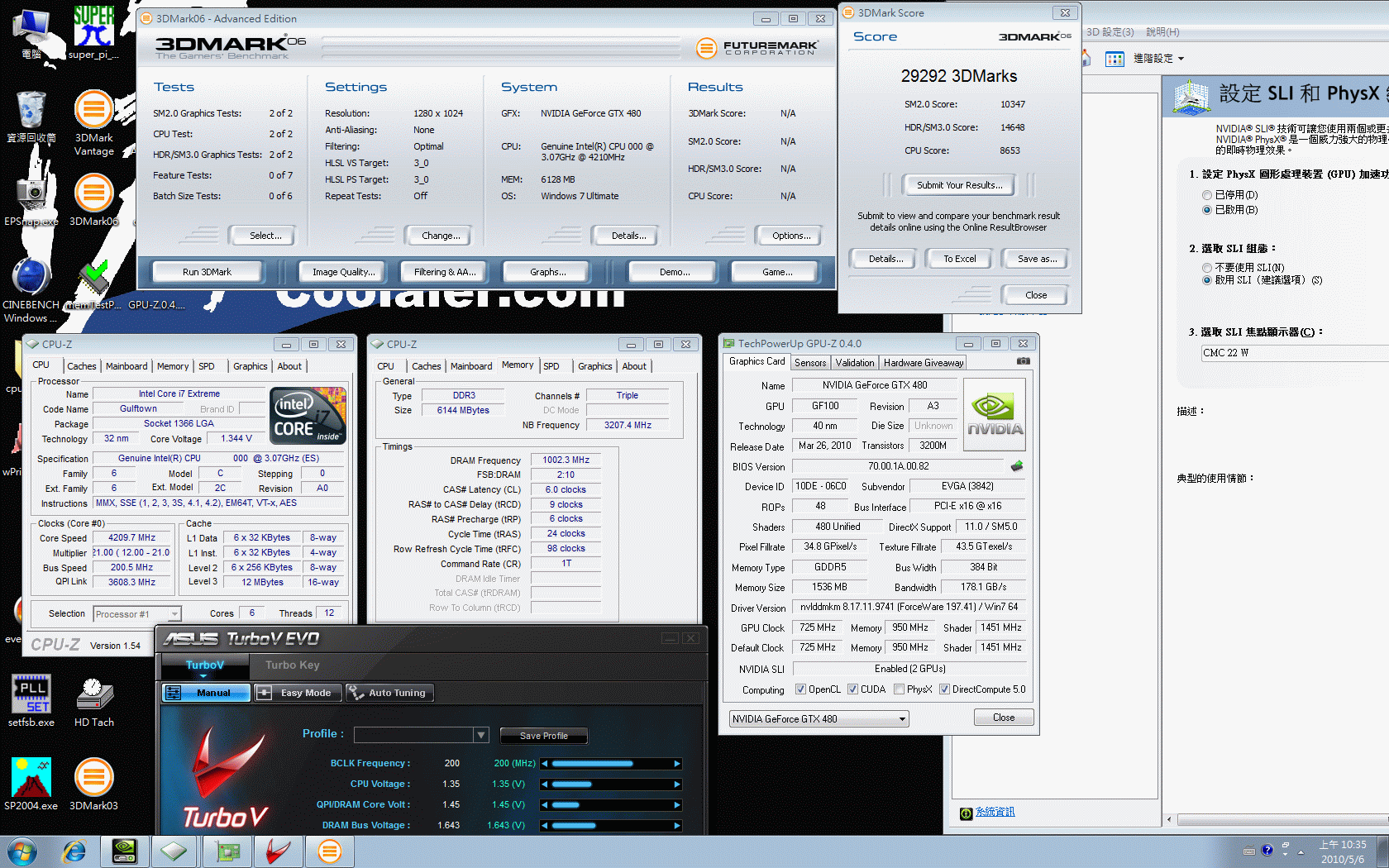1389x868 pixels.
Task: Expand NVIDIA advanced settings dropdown arrow
Action: [1181, 59]
